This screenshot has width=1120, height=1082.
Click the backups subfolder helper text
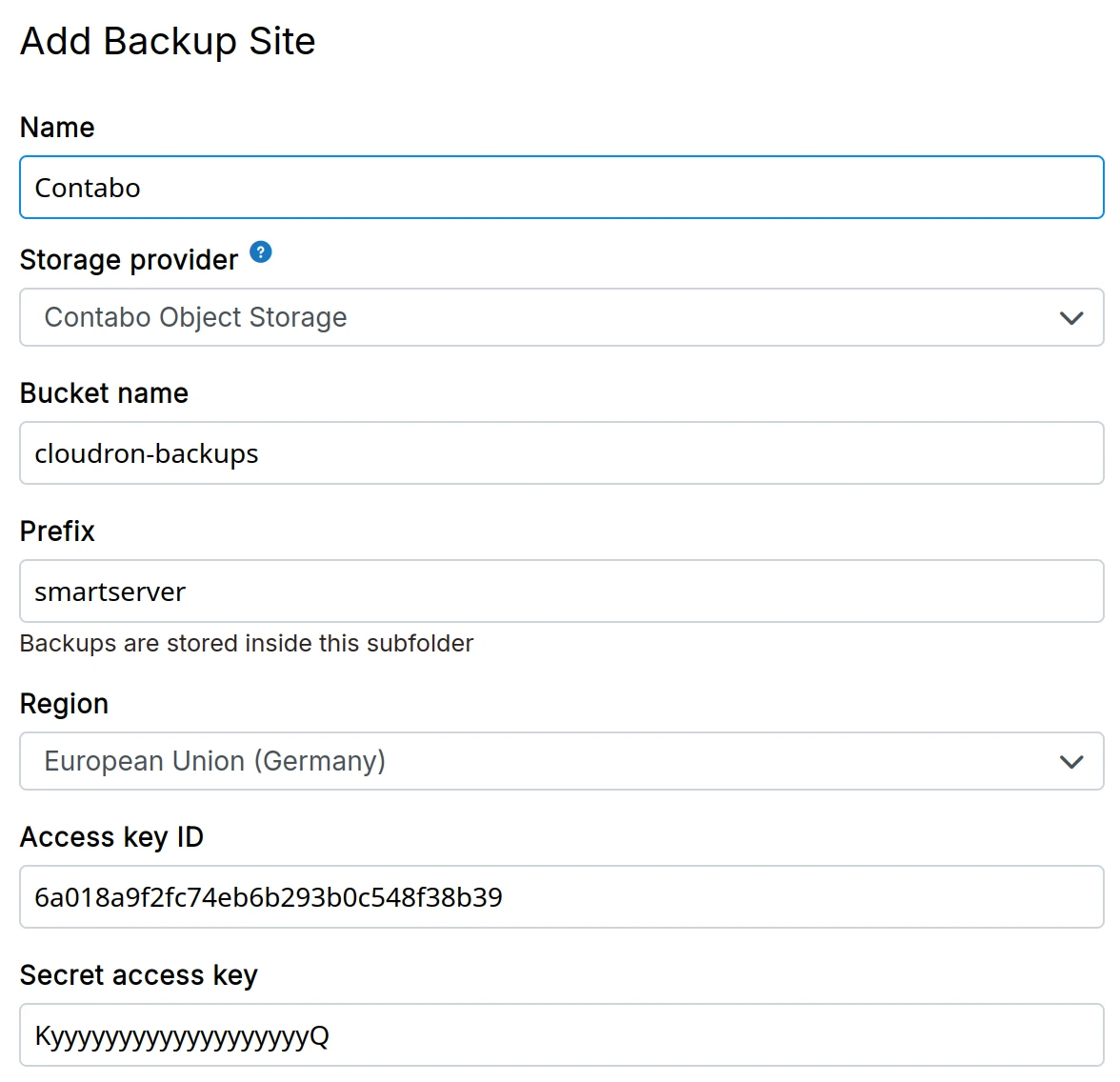point(246,643)
